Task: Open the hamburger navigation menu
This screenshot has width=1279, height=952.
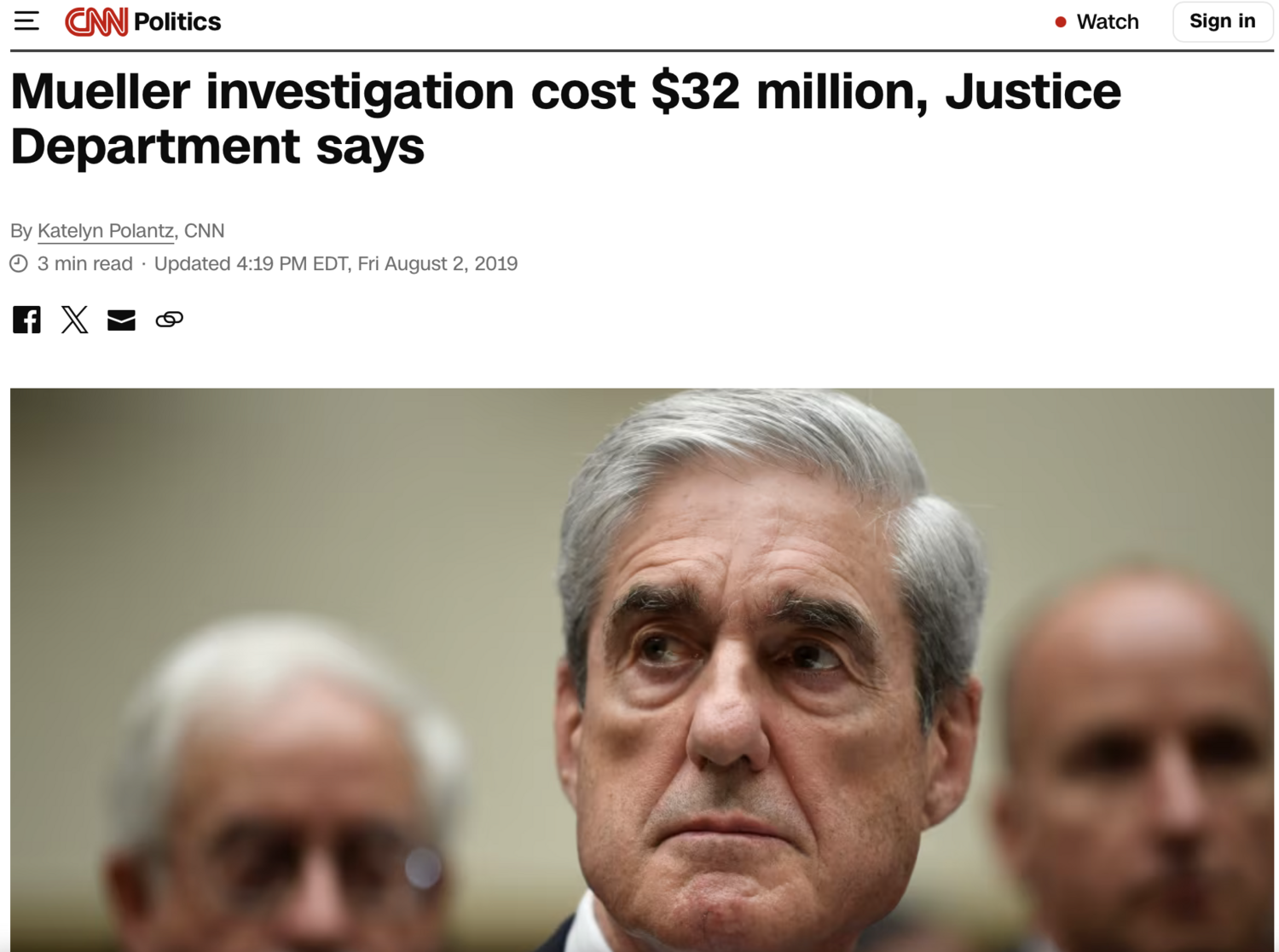Action: [x=26, y=20]
